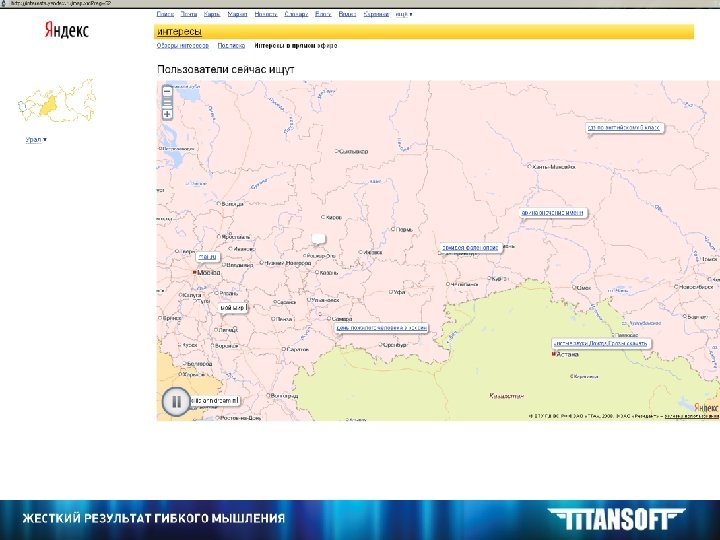
Task: Open Поиск in the top navigation
Action: coord(165,14)
